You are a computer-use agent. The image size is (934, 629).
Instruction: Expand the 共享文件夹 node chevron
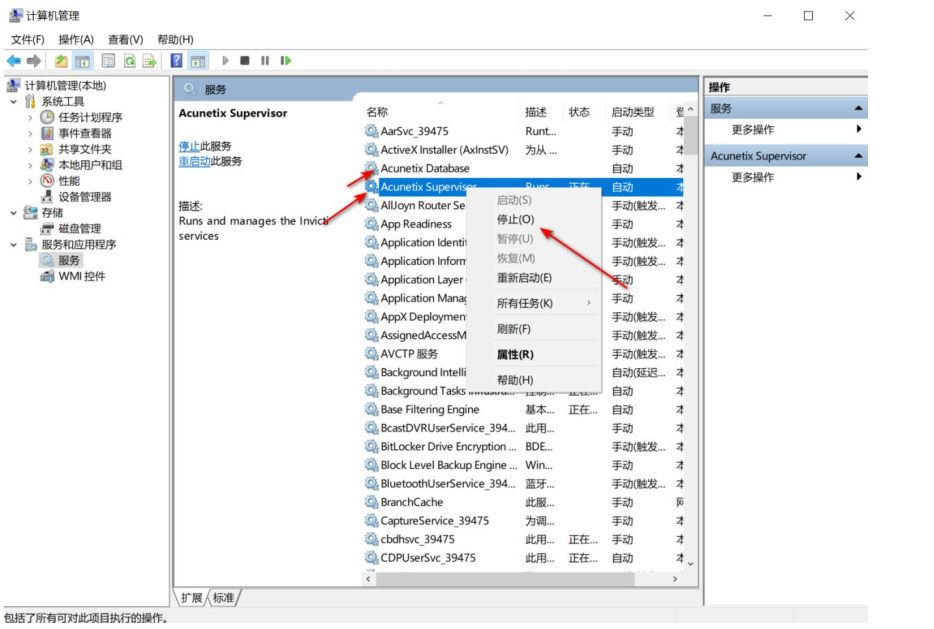(30, 150)
